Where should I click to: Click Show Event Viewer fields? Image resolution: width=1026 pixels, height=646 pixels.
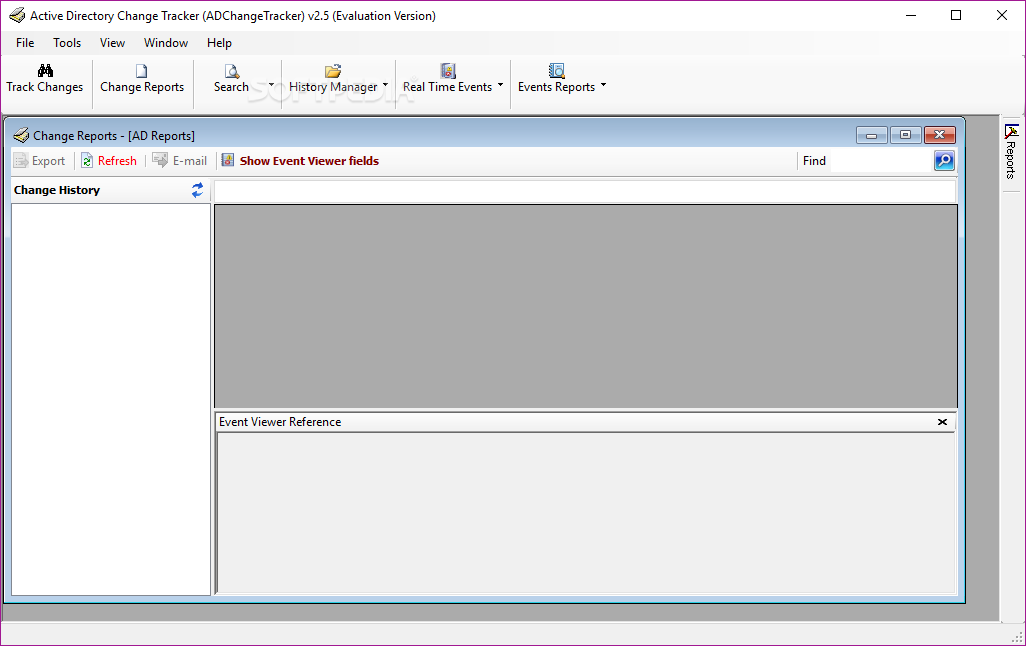click(x=300, y=160)
